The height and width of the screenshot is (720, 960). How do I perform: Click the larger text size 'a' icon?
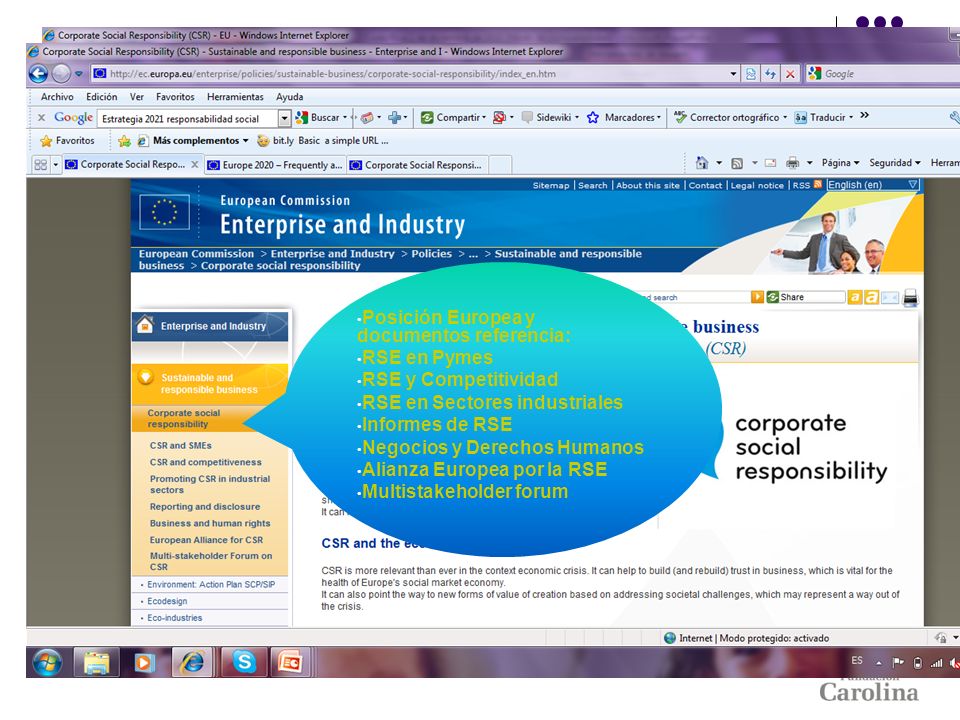[x=871, y=298]
